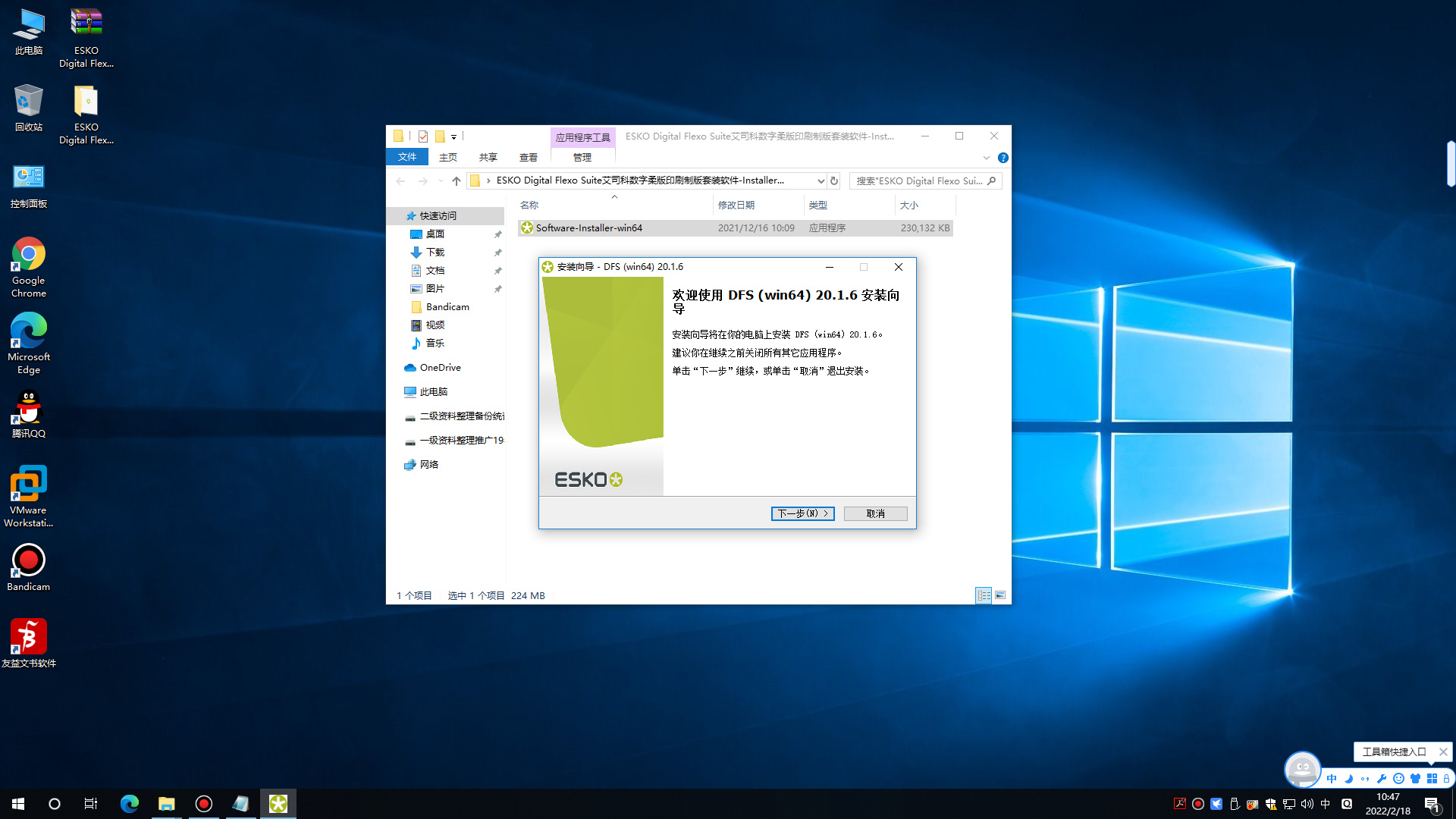Close the 工具箱快捷入口 tooltip

coord(1443,752)
